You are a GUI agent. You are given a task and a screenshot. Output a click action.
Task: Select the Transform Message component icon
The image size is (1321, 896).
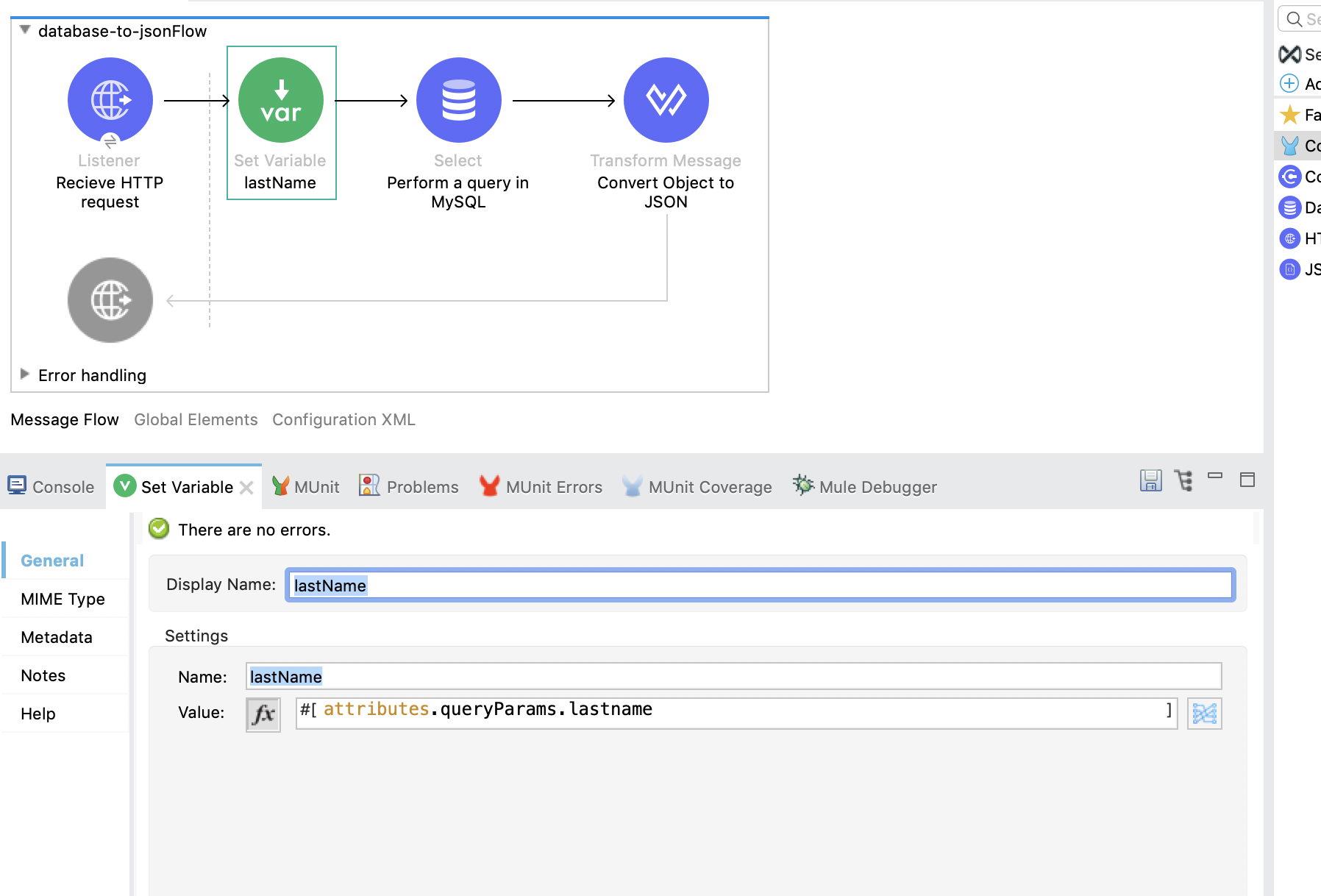pyautogui.click(x=666, y=100)
